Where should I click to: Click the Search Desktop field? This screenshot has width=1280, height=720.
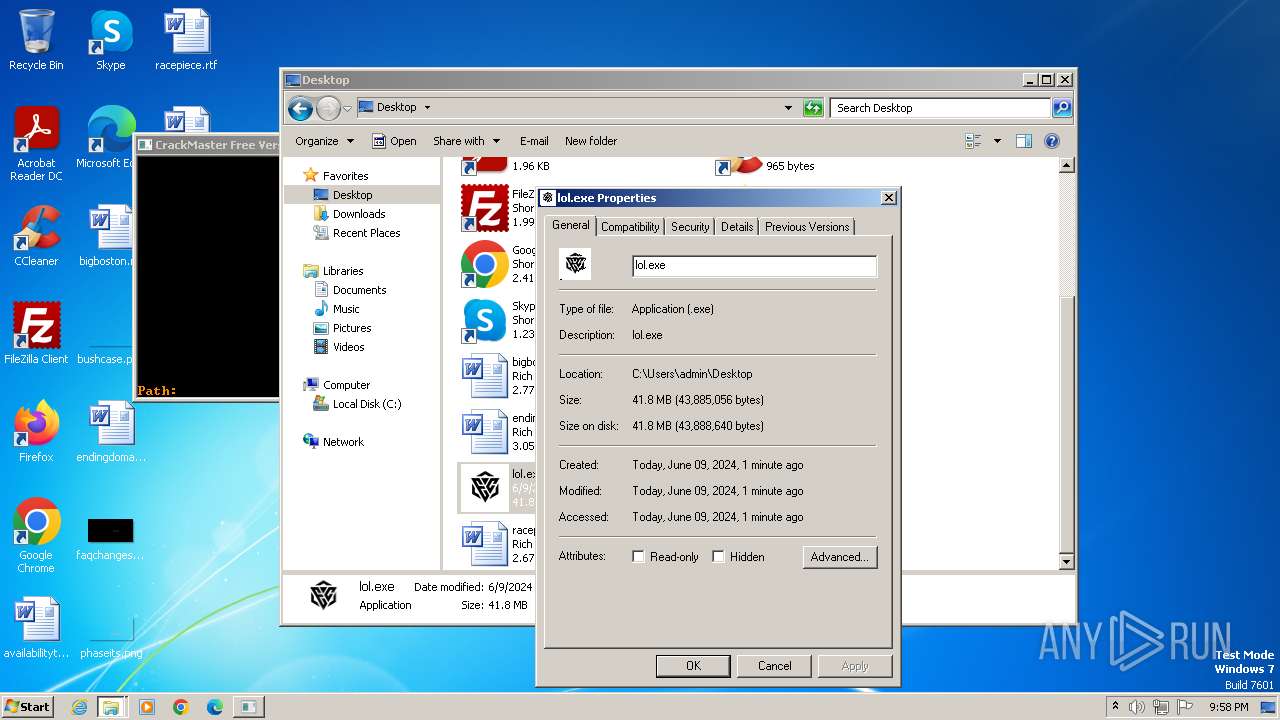(940, 108)
